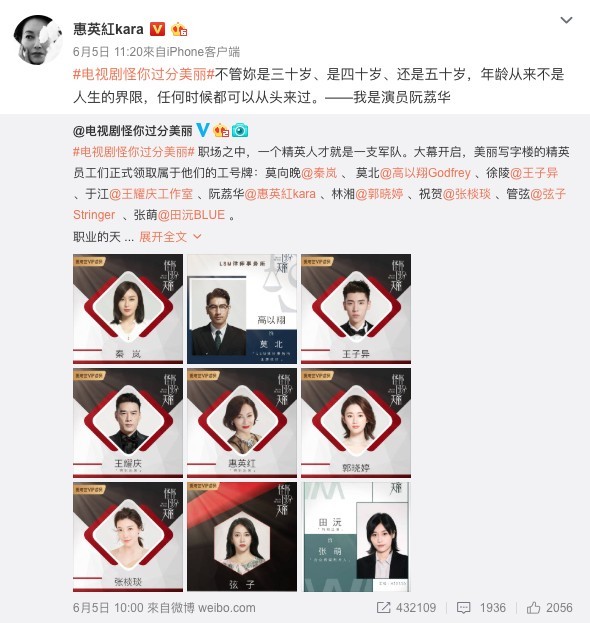Click the crown membership badge beside kara

coord(179,29)
